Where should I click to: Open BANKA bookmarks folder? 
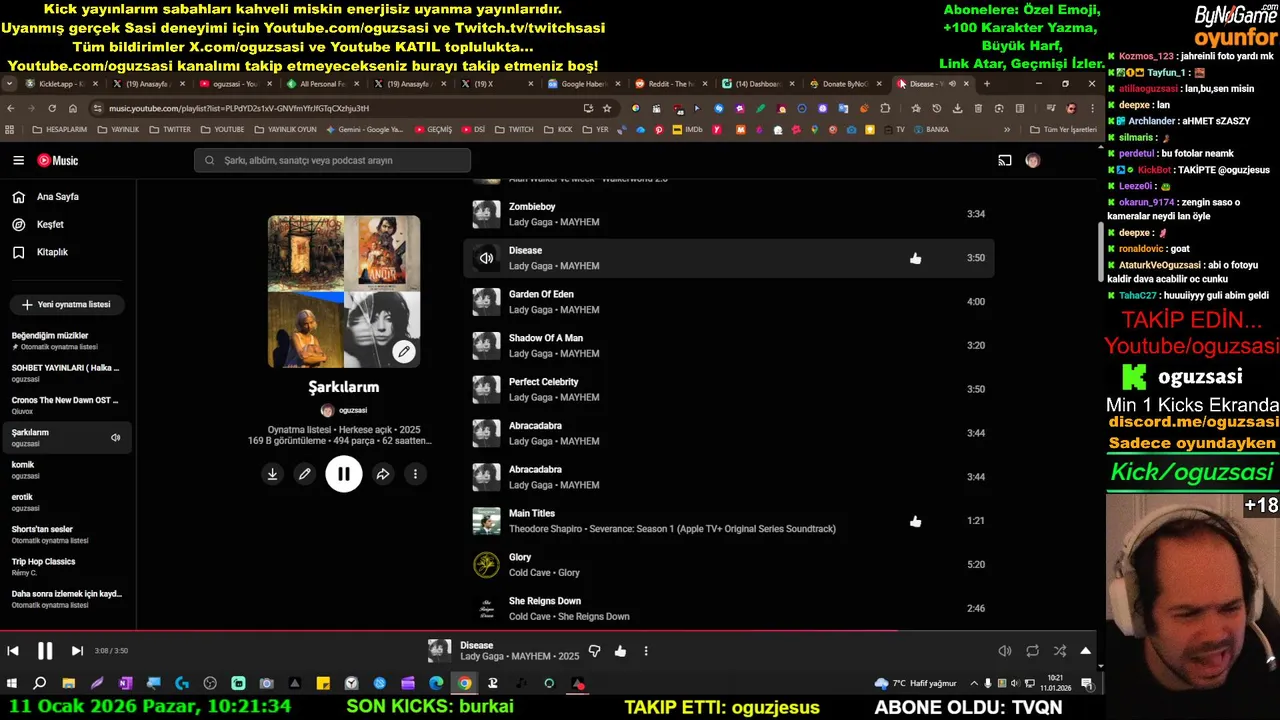click(x=931, y=130)
